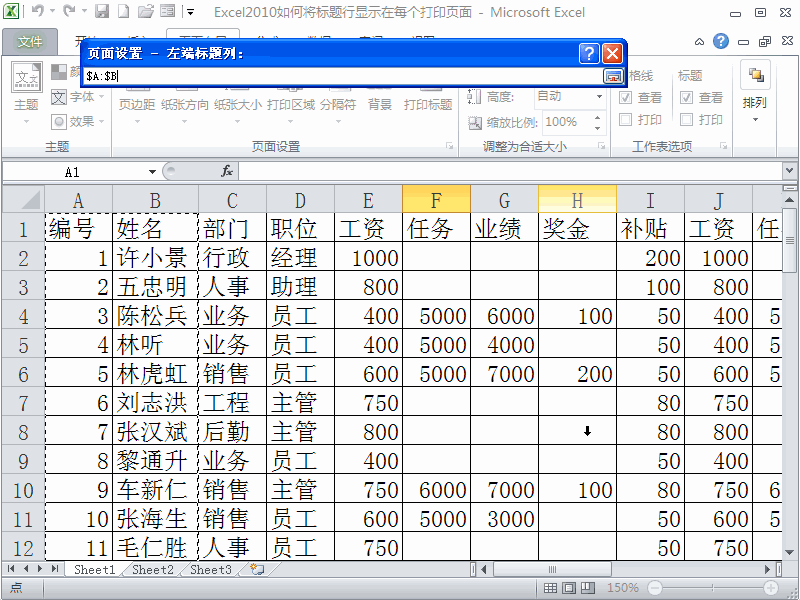The image size is (800, 600).
Task: Launch the Sheet Options (工作表选项) group dialog
Action: tap(723, 146)
